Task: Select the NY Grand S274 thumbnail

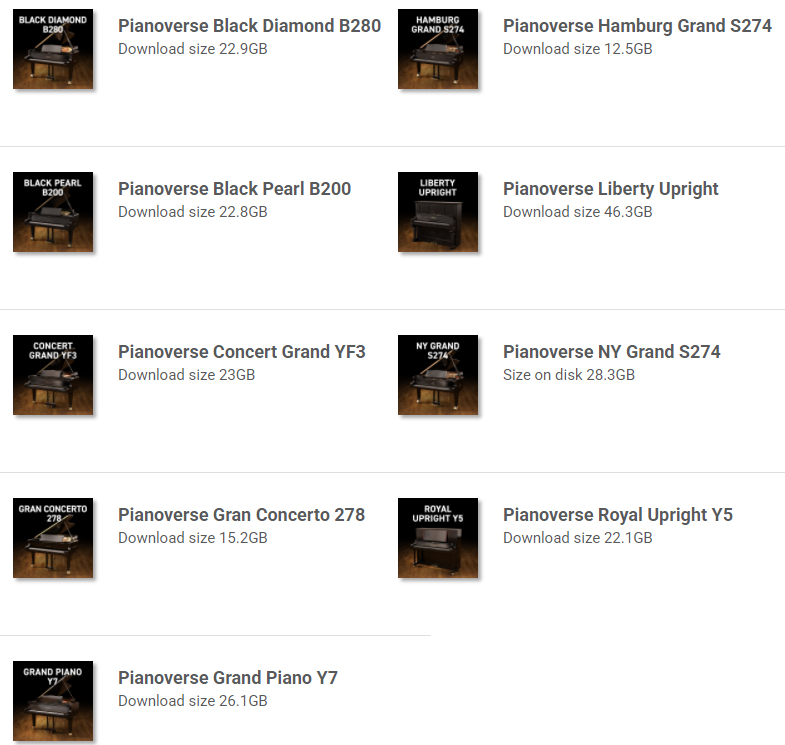Action: coord(438,375)
